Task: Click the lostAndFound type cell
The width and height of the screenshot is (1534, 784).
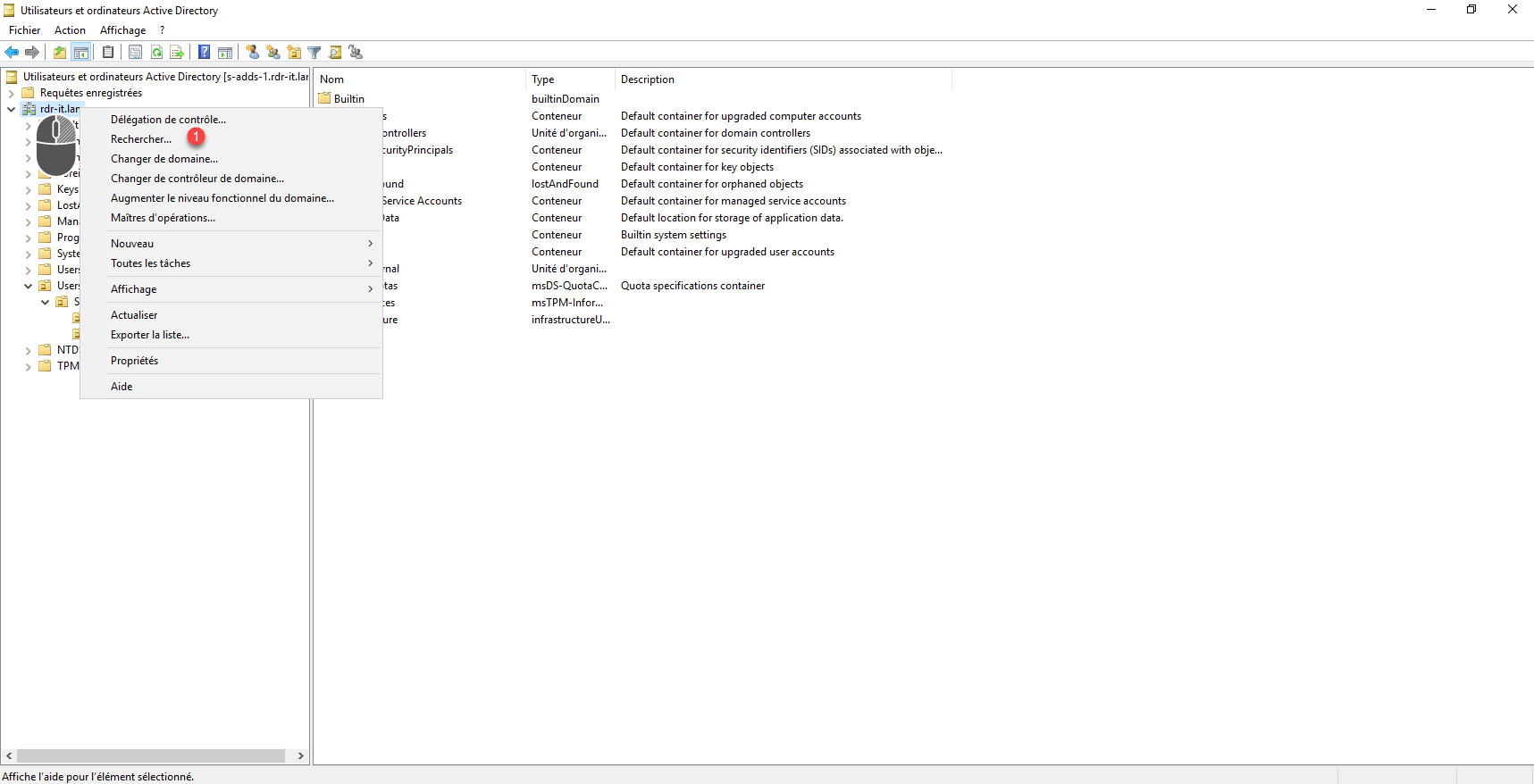Action: (x=565, y=184)
